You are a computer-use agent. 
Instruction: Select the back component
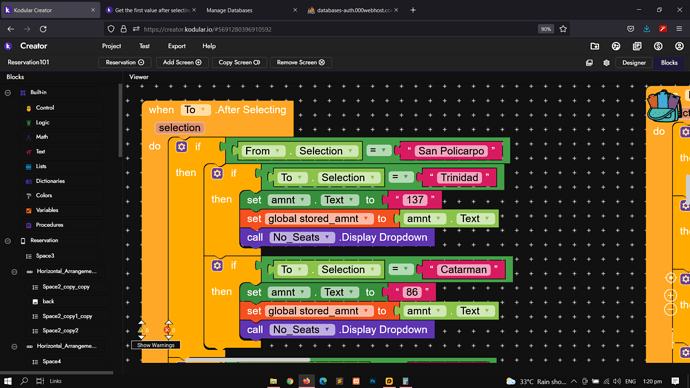[x=48, y=302]
